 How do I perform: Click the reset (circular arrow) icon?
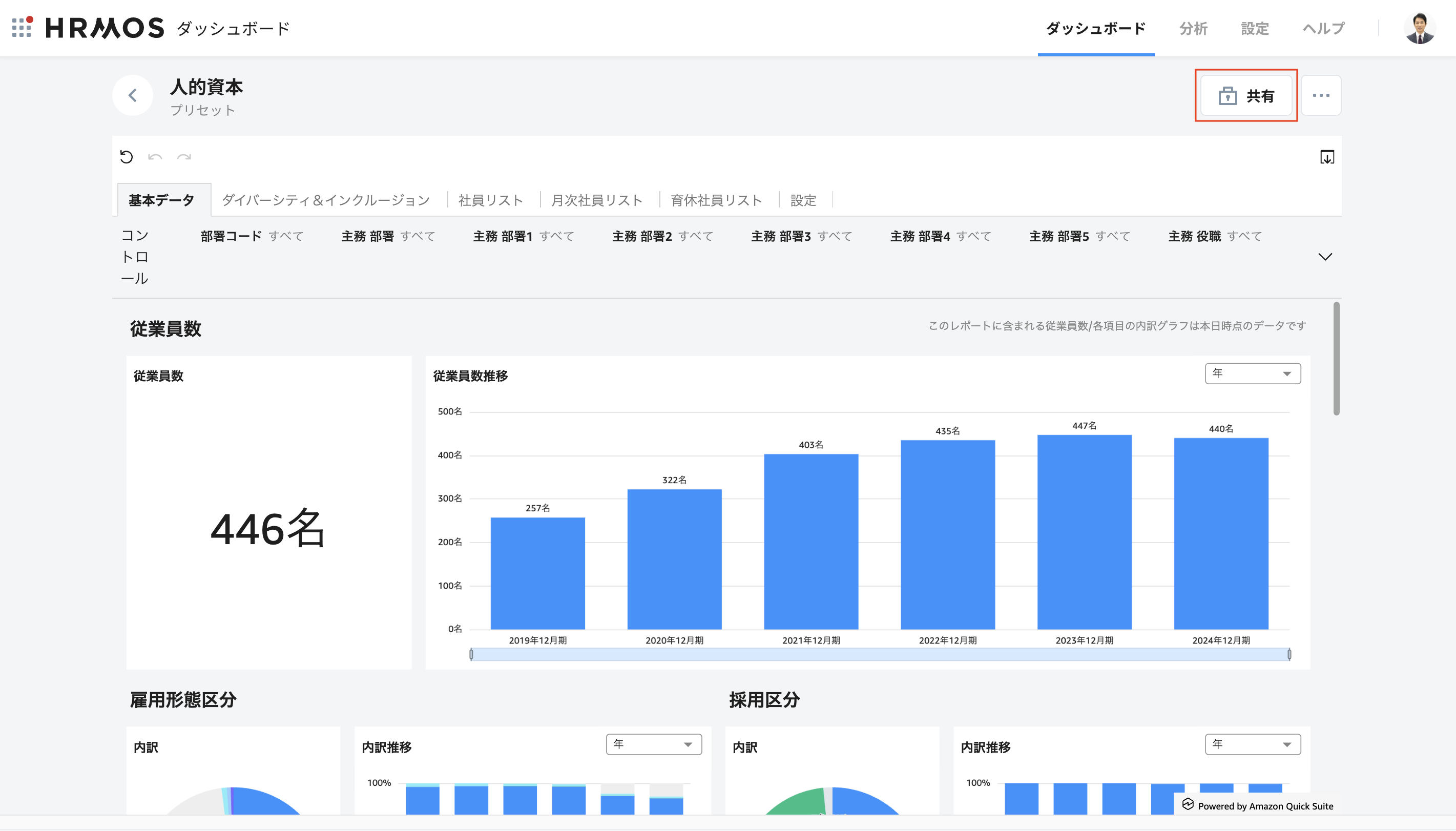point(126,157)
